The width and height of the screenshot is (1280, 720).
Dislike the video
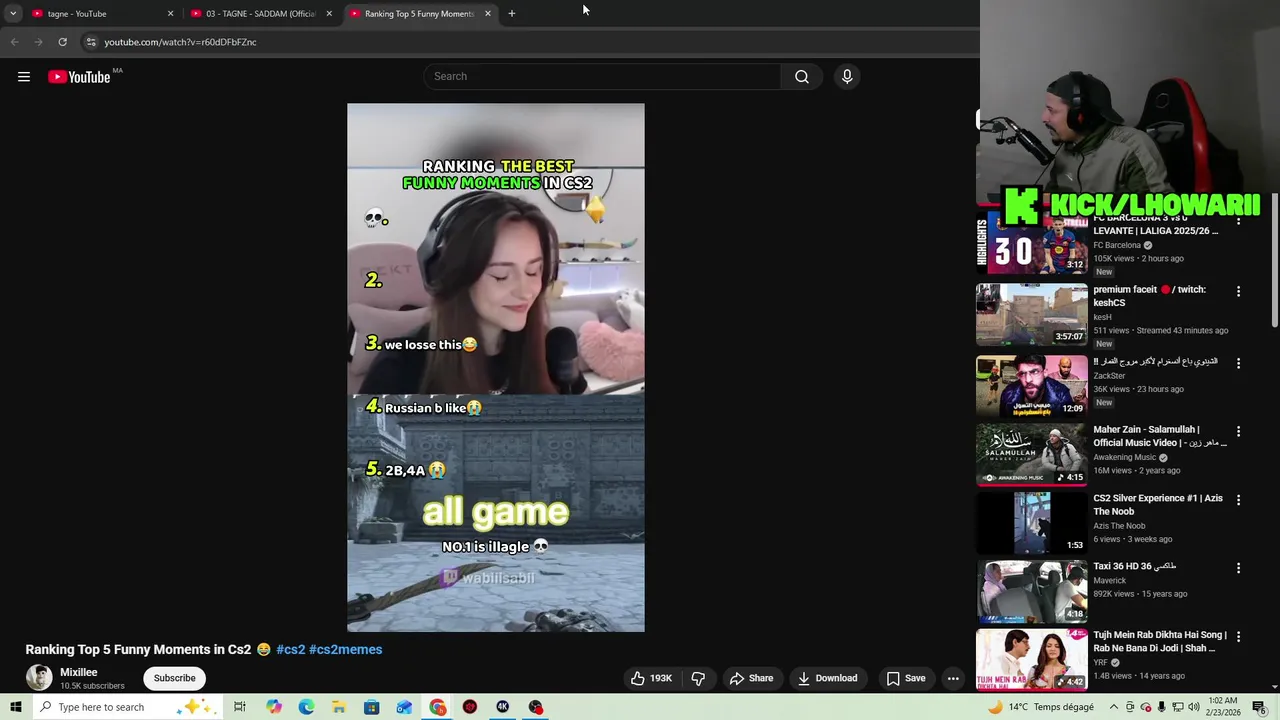pos(698,678)
